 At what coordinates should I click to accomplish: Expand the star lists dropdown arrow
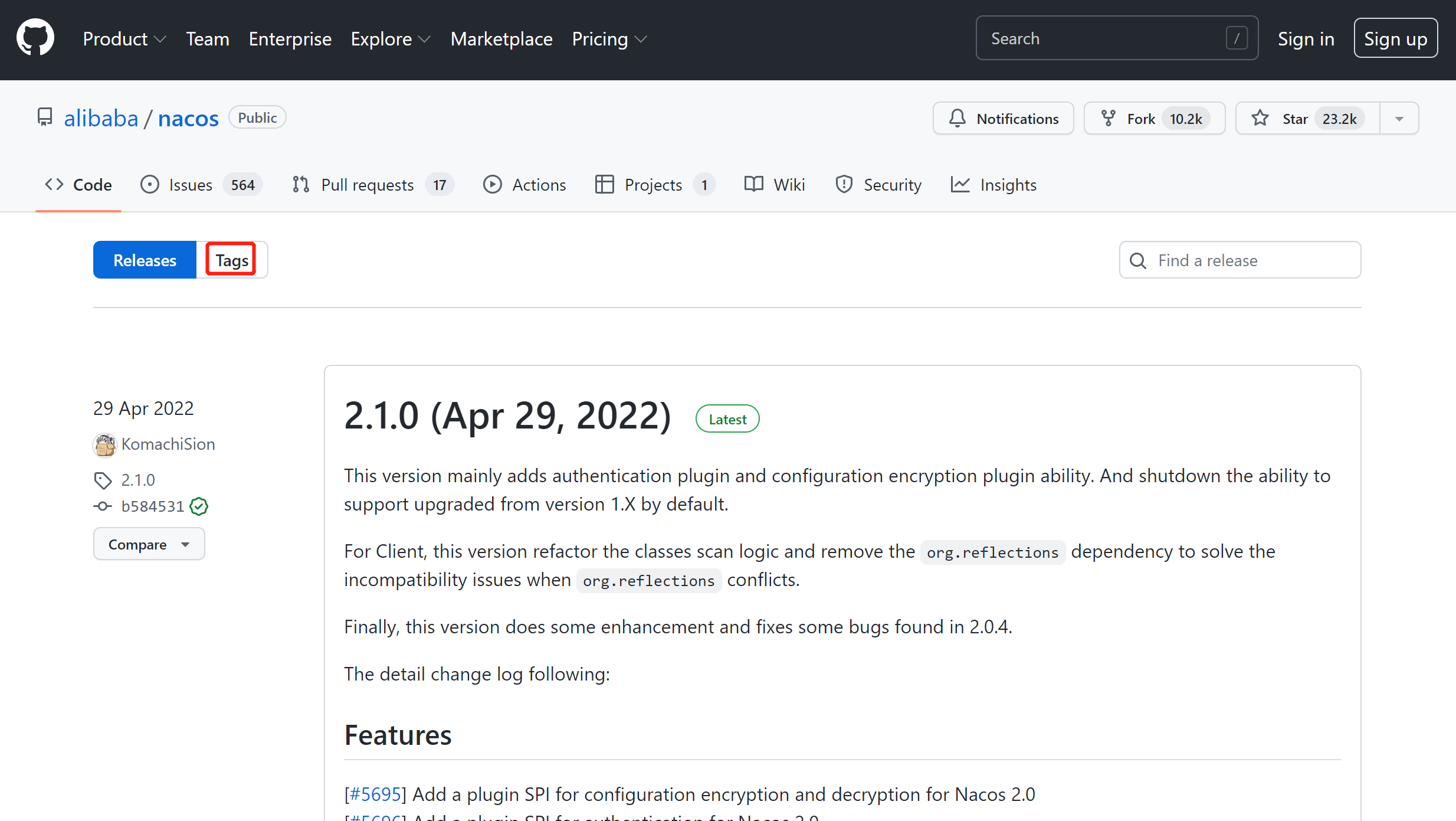point(1399,119)
